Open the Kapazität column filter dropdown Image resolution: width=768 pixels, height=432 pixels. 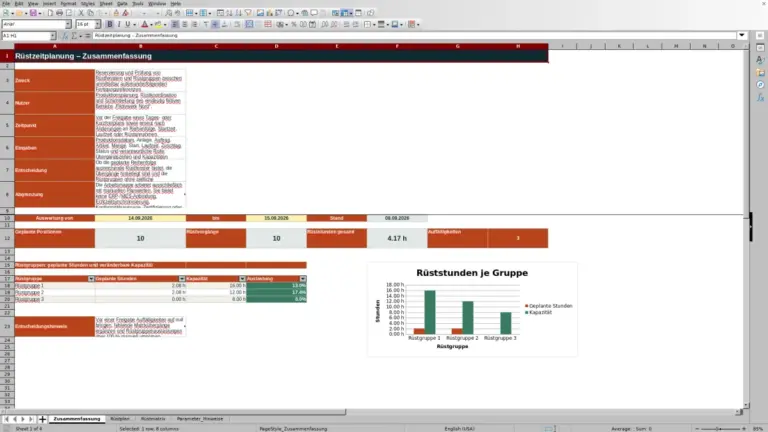click(x=242, y=279)
